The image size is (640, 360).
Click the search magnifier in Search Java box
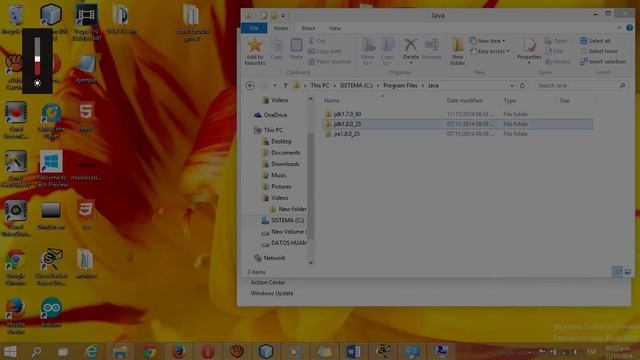click(x=622, y=86)
